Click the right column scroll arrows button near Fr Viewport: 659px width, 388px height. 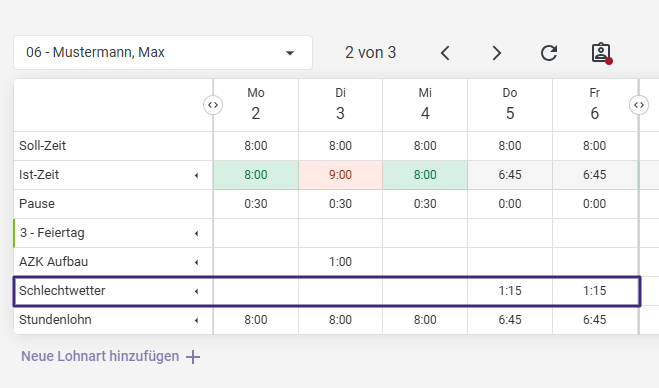(x=639, y=105)
